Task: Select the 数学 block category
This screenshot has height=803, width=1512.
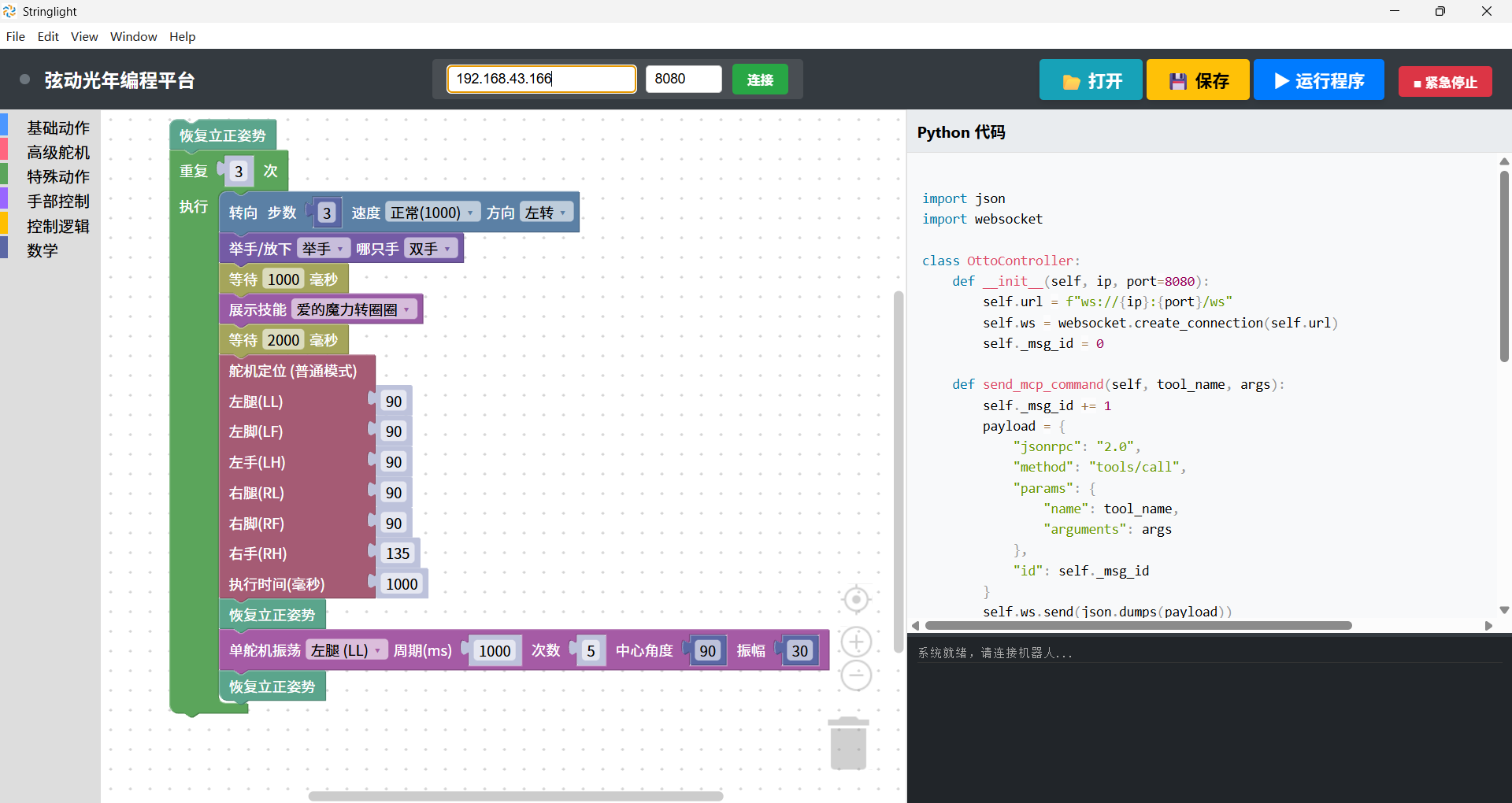Action: (x=43, y=250)
